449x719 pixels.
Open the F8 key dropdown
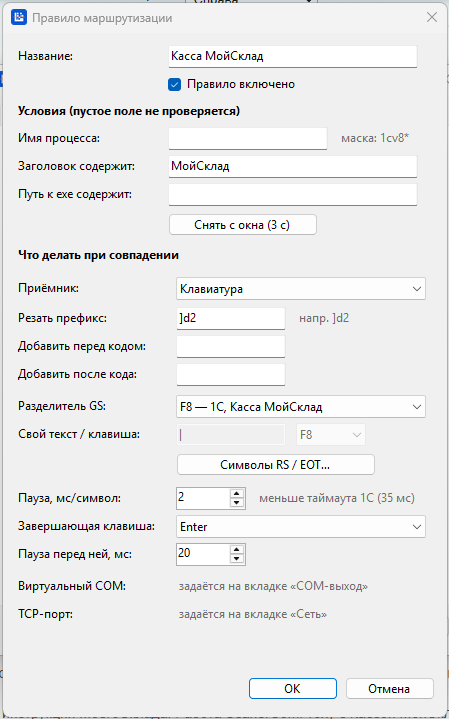331,434
